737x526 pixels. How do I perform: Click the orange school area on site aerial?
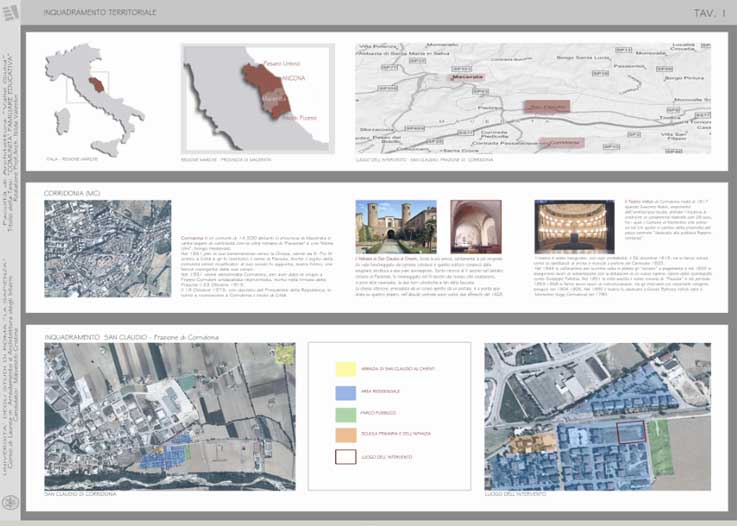tap(533, 443)
